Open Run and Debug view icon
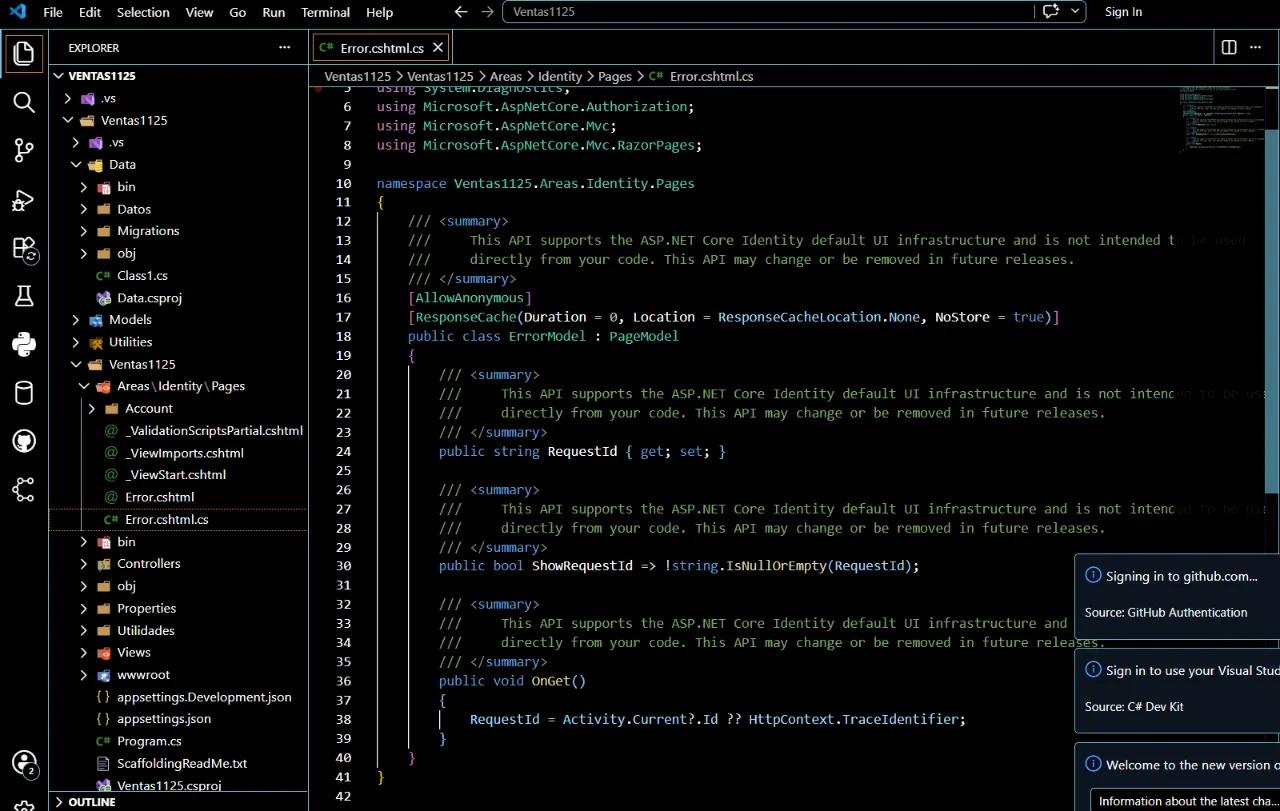The height and width of the screenshot is (811, 1280). [x=24, y=200]
